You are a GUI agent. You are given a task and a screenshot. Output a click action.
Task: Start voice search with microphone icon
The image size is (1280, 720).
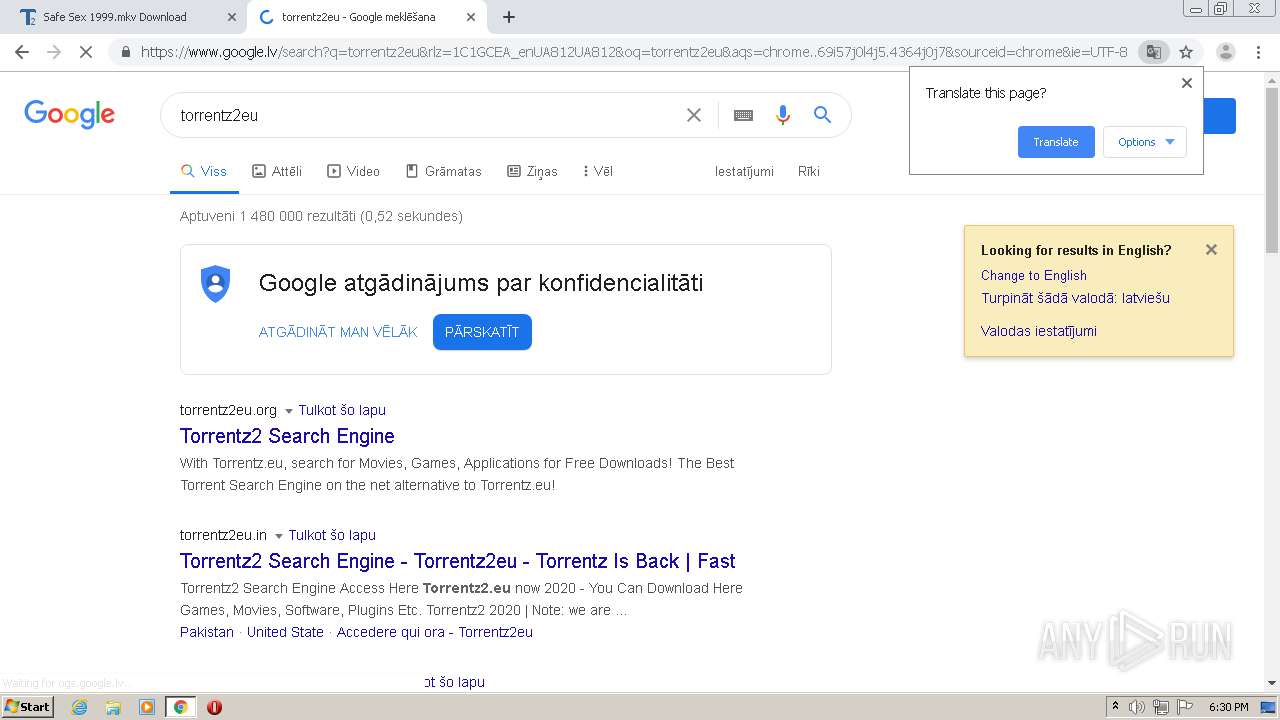coord(783,115)
